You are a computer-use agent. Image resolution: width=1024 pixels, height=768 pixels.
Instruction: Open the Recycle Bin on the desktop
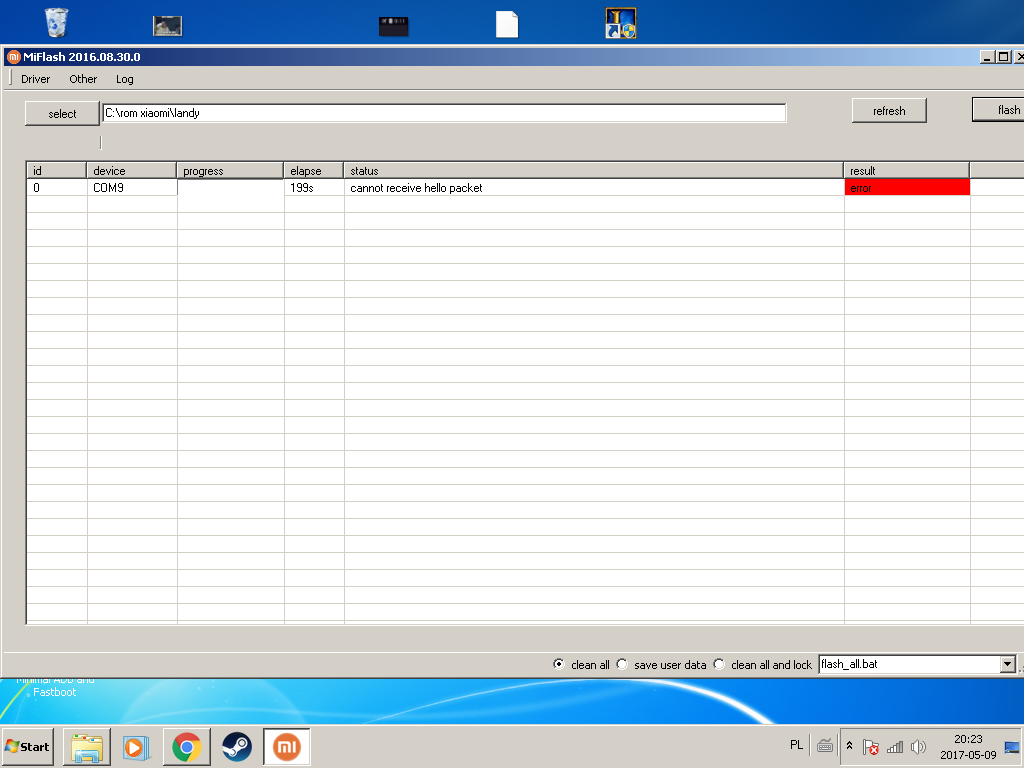[57, 22]
